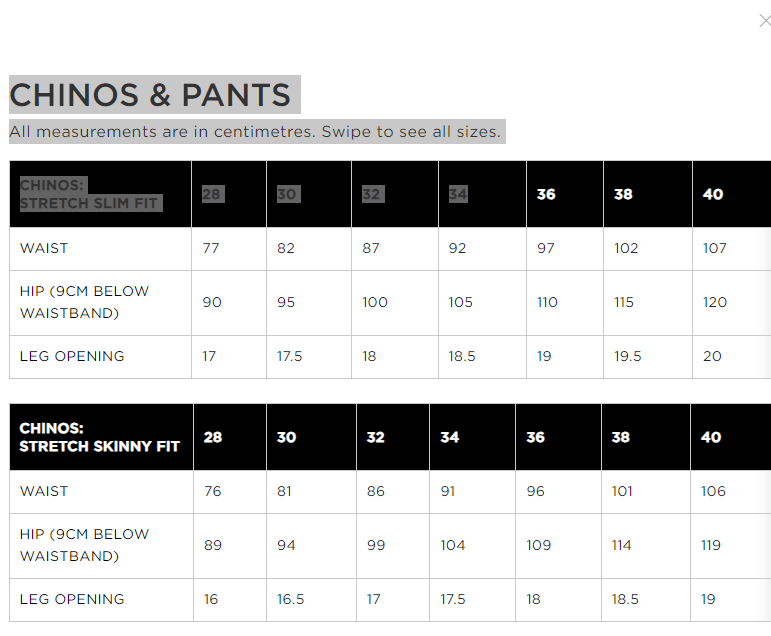Select Slim Fit waist value 77
Viewport: 771px width, 636px height.
[211, 248]
